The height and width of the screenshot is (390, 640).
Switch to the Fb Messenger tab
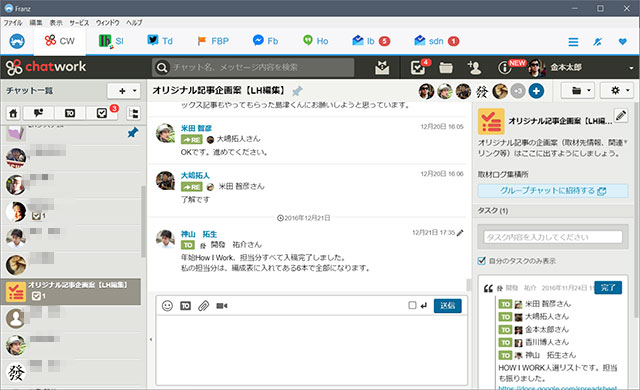coord(265,41)
